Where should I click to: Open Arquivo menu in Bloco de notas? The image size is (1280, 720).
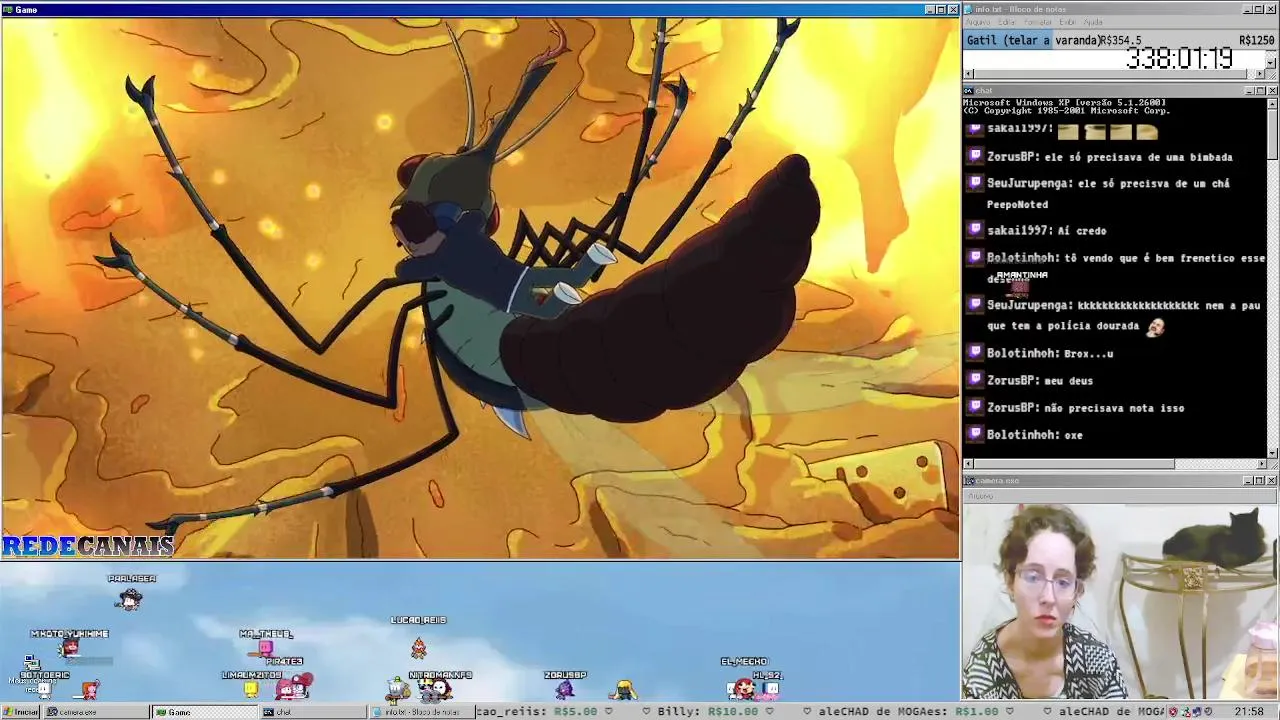tap(977, 22)
